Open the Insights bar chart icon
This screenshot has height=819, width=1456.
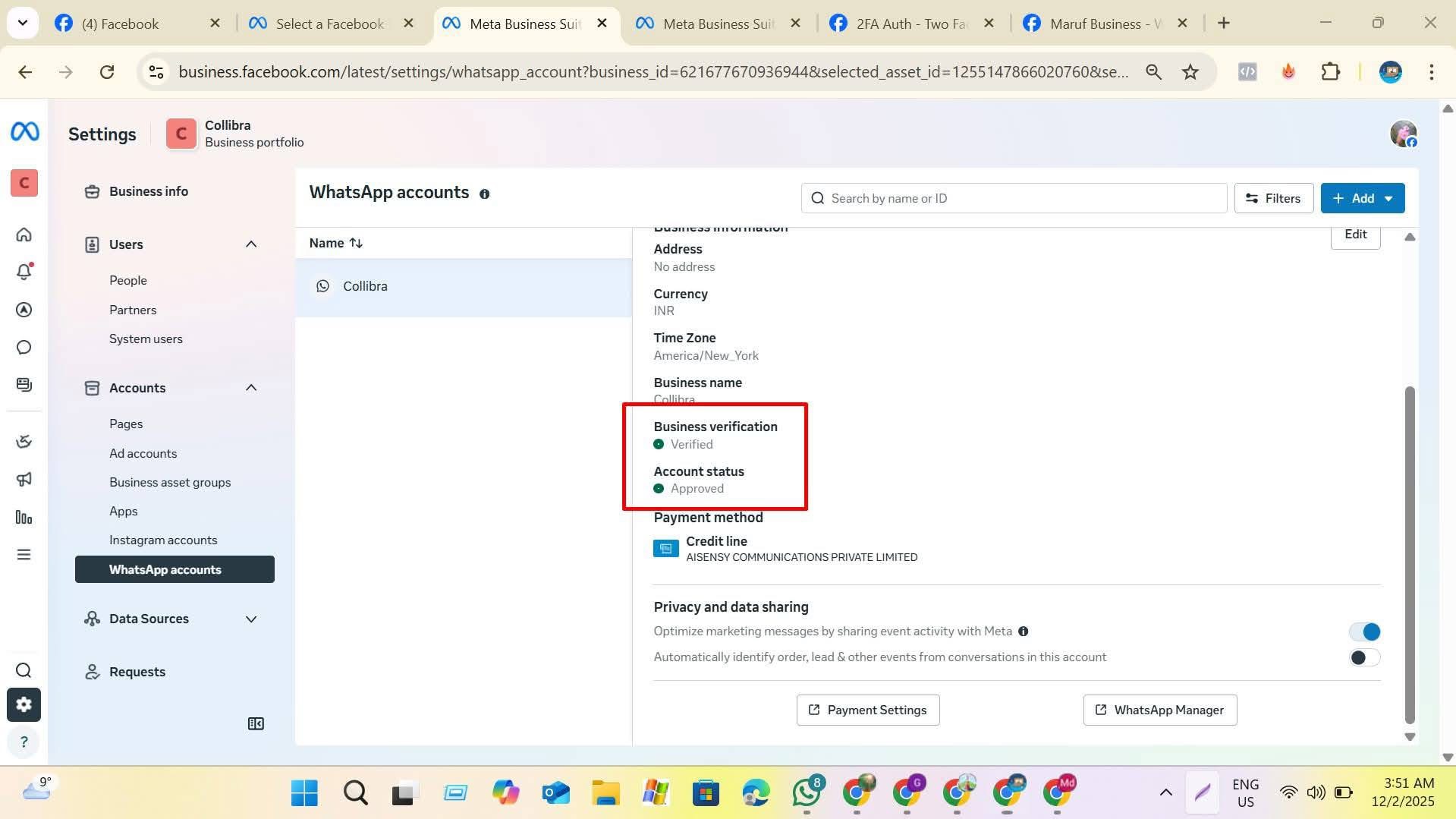tap(24, 518)
